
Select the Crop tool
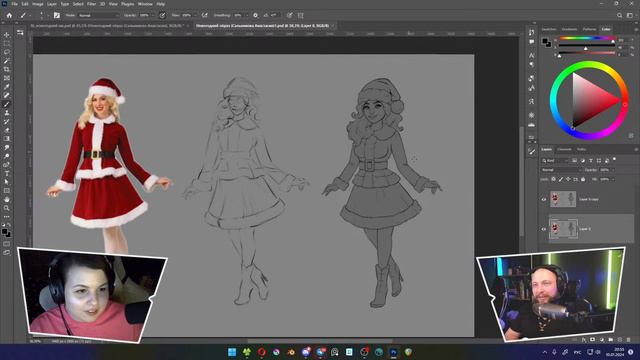tap(7, 69)
